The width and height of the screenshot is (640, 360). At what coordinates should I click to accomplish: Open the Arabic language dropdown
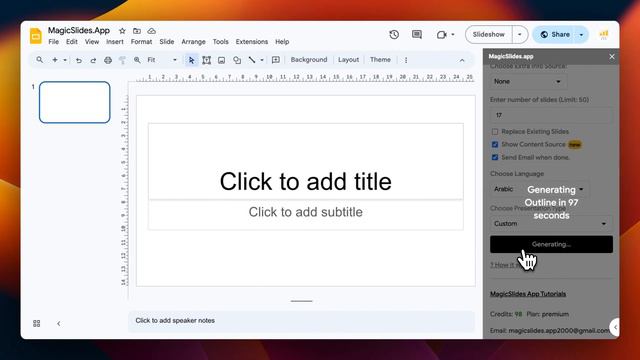point(539,189)
